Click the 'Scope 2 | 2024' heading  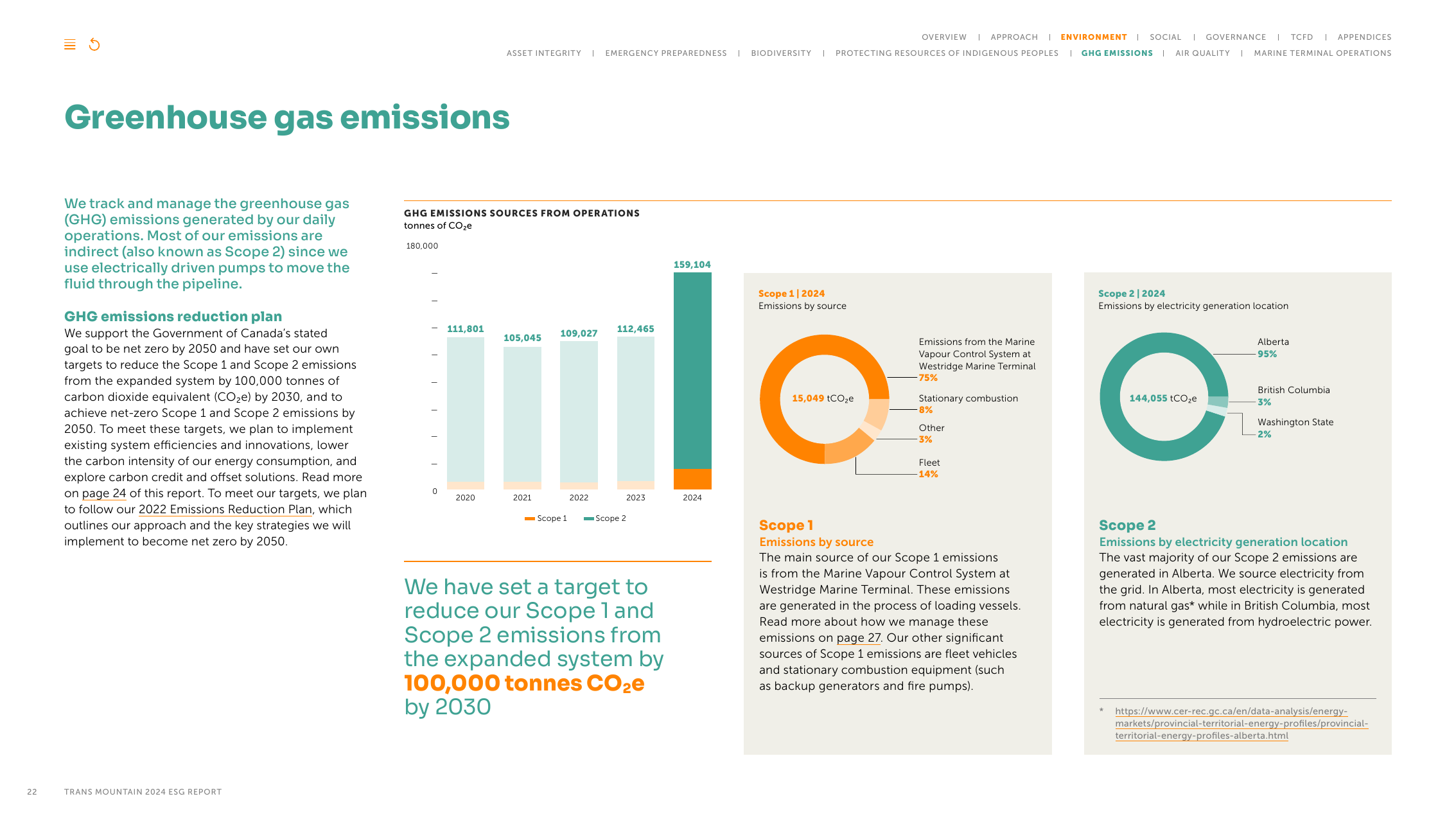(x=1132, y=294)
